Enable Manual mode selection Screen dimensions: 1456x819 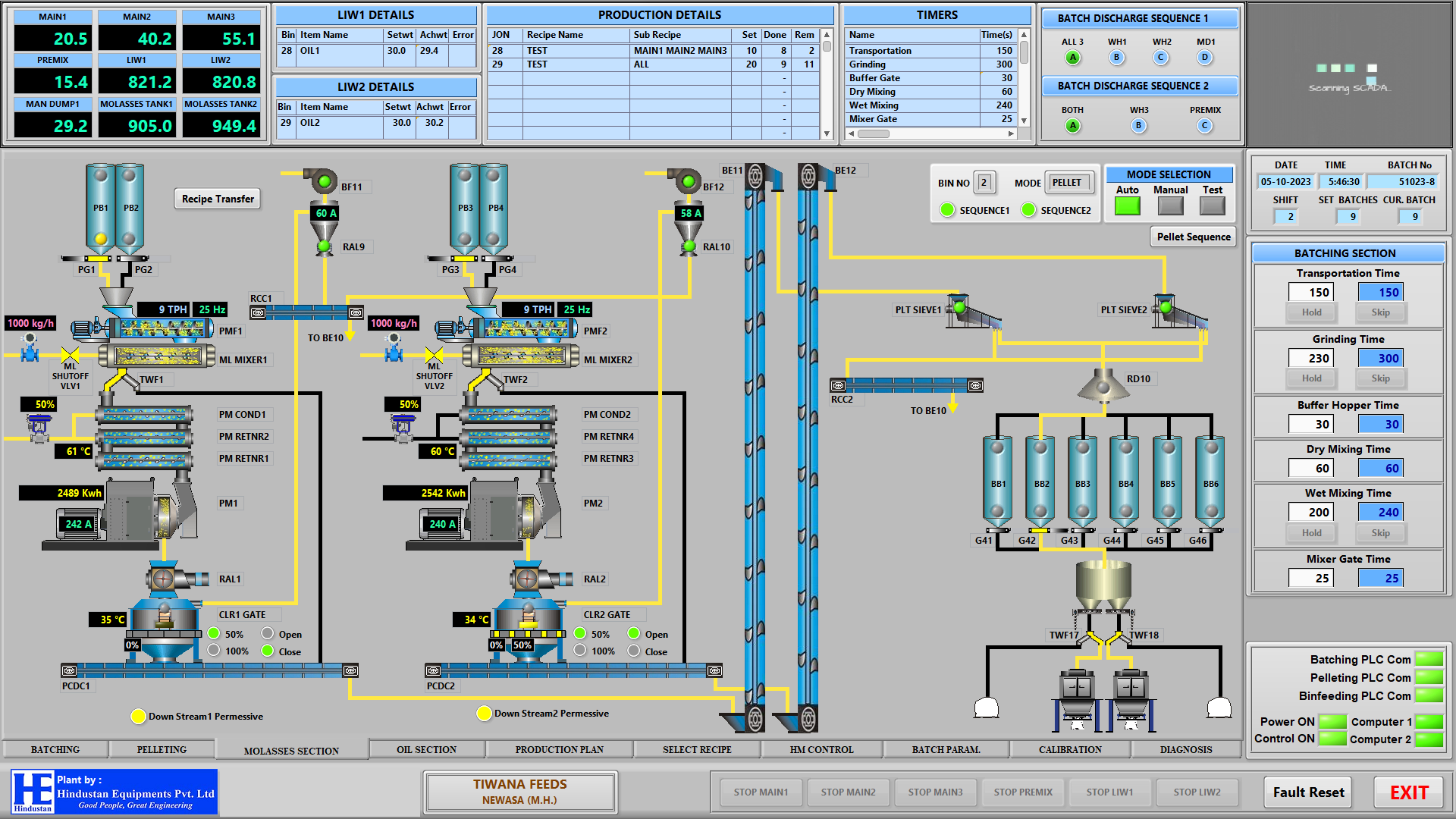[x=1171, y=206]
